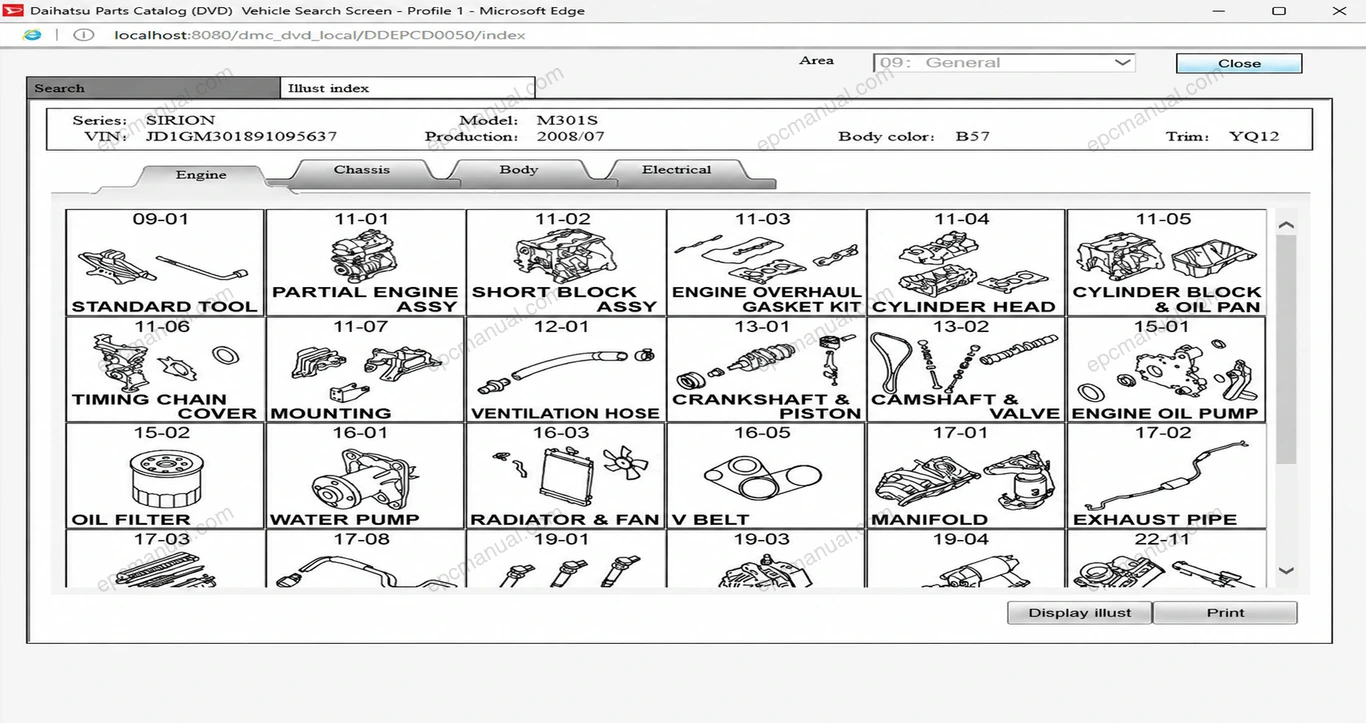Image resolution: width=1366 pixels, height=723 pixels.
Task: Click the scroll down arrow of illustration list
Action: pos(1286,571)
